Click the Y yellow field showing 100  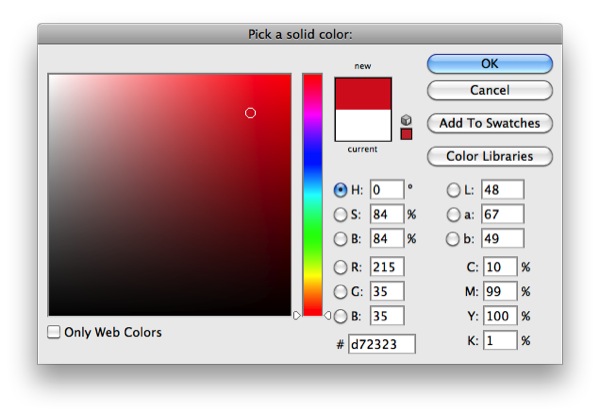(501, 316)
